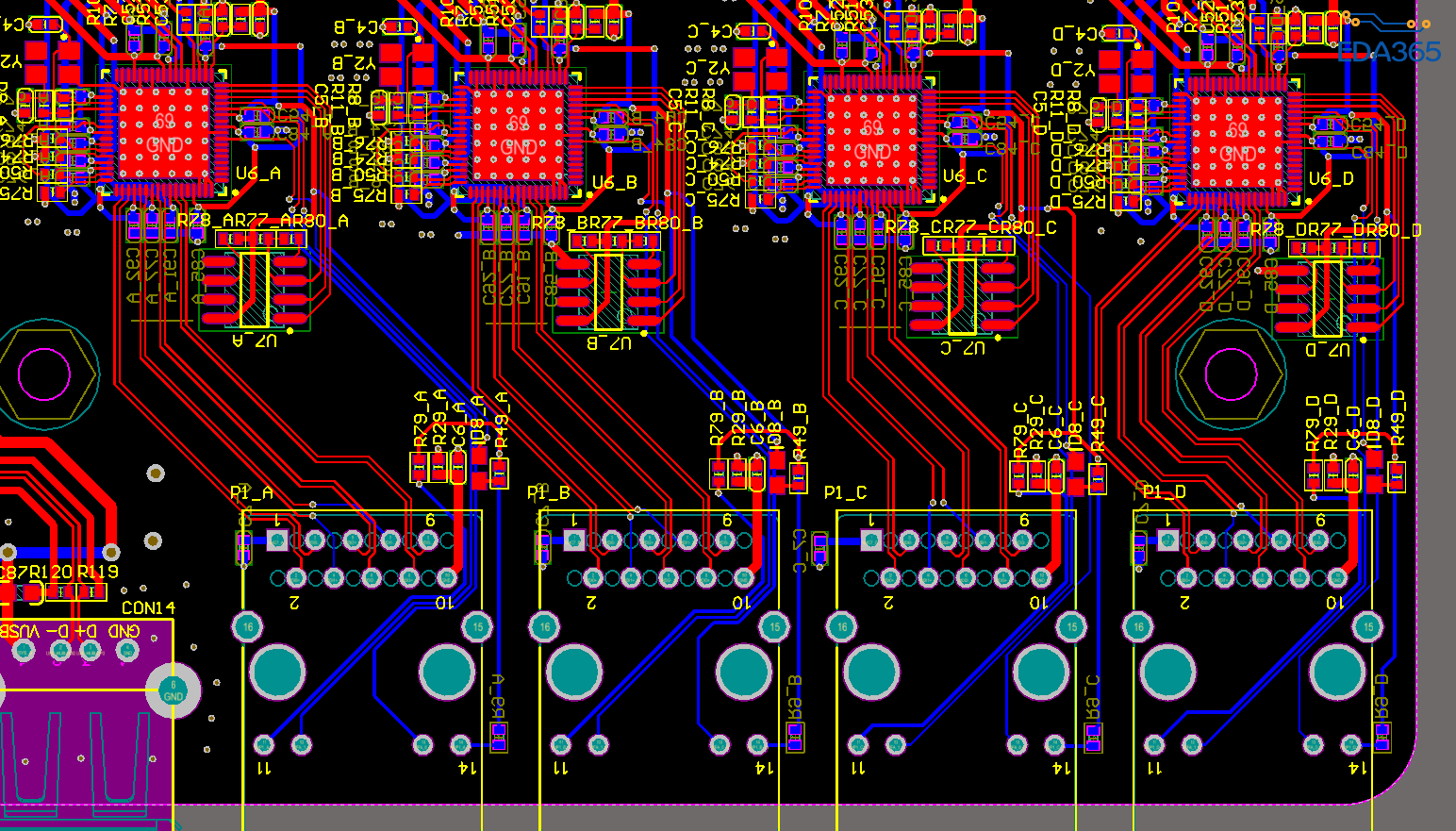Click the mirrored U7_C designator
This screenshot has width=1456, height=831.
963,347
